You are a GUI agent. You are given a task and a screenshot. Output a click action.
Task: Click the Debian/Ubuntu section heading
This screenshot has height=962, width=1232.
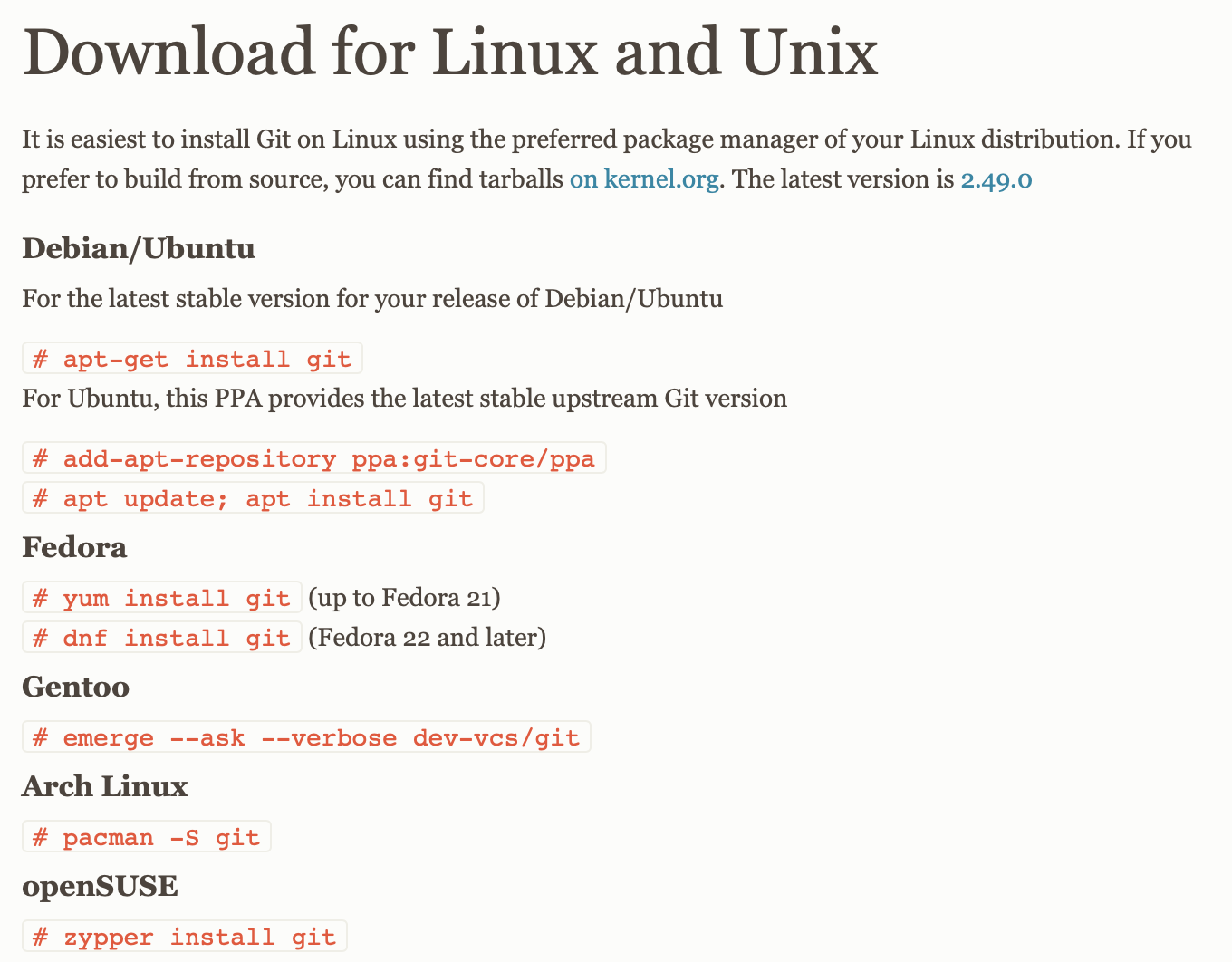click(139, 248)
